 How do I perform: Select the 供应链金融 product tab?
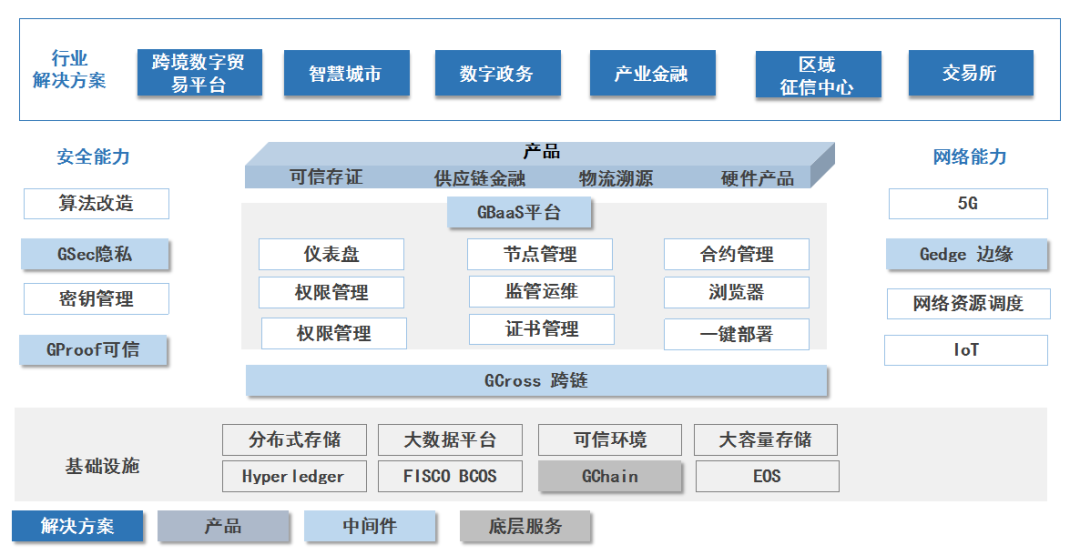(479, 179)
